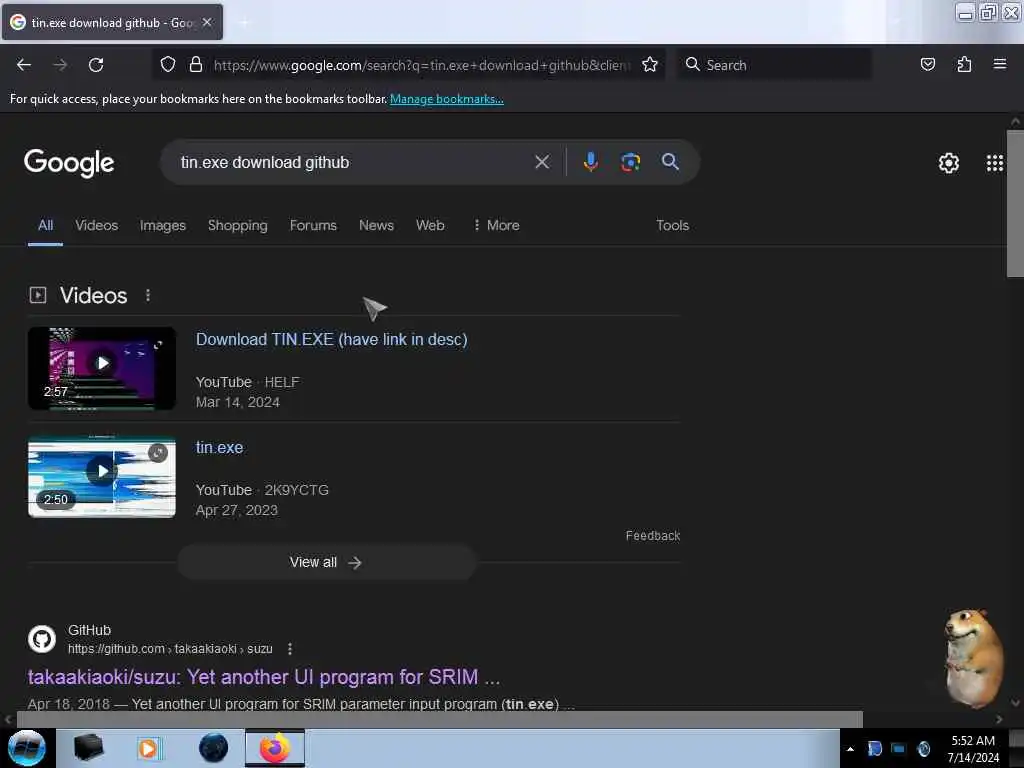Open options dots beside takaakiaoki suzu result
The height and width of the screenshot is (768, 1024).
[x=290, y=648]
